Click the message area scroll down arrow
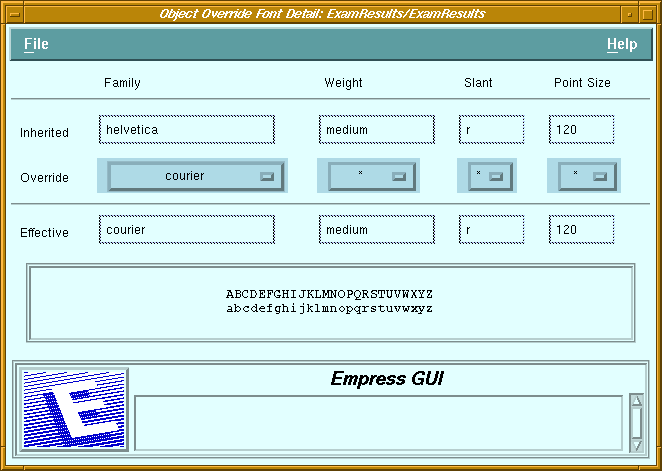This screenshot has height=471, width=662. 637,445
